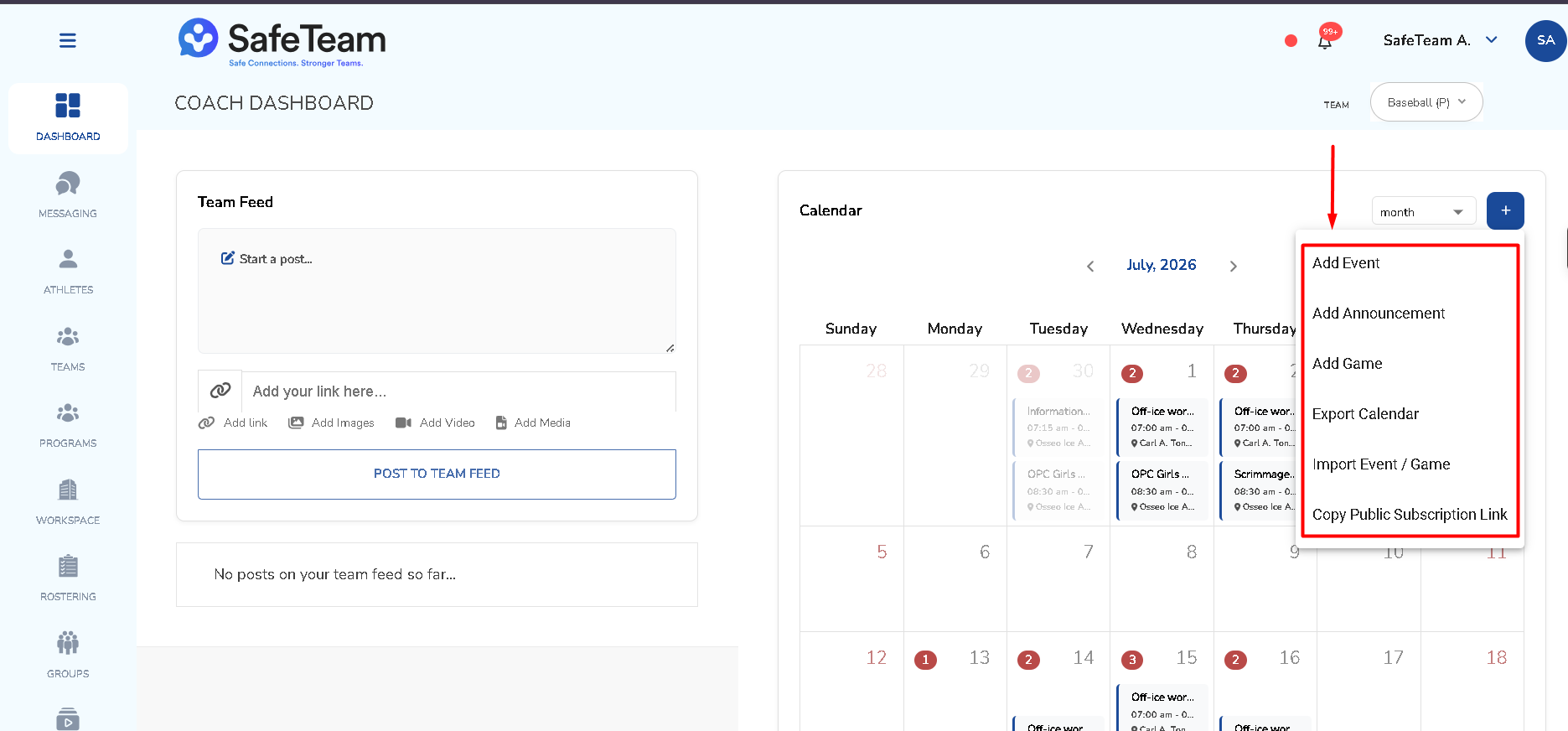Click the red status dot indicator

pos(1291,40)
